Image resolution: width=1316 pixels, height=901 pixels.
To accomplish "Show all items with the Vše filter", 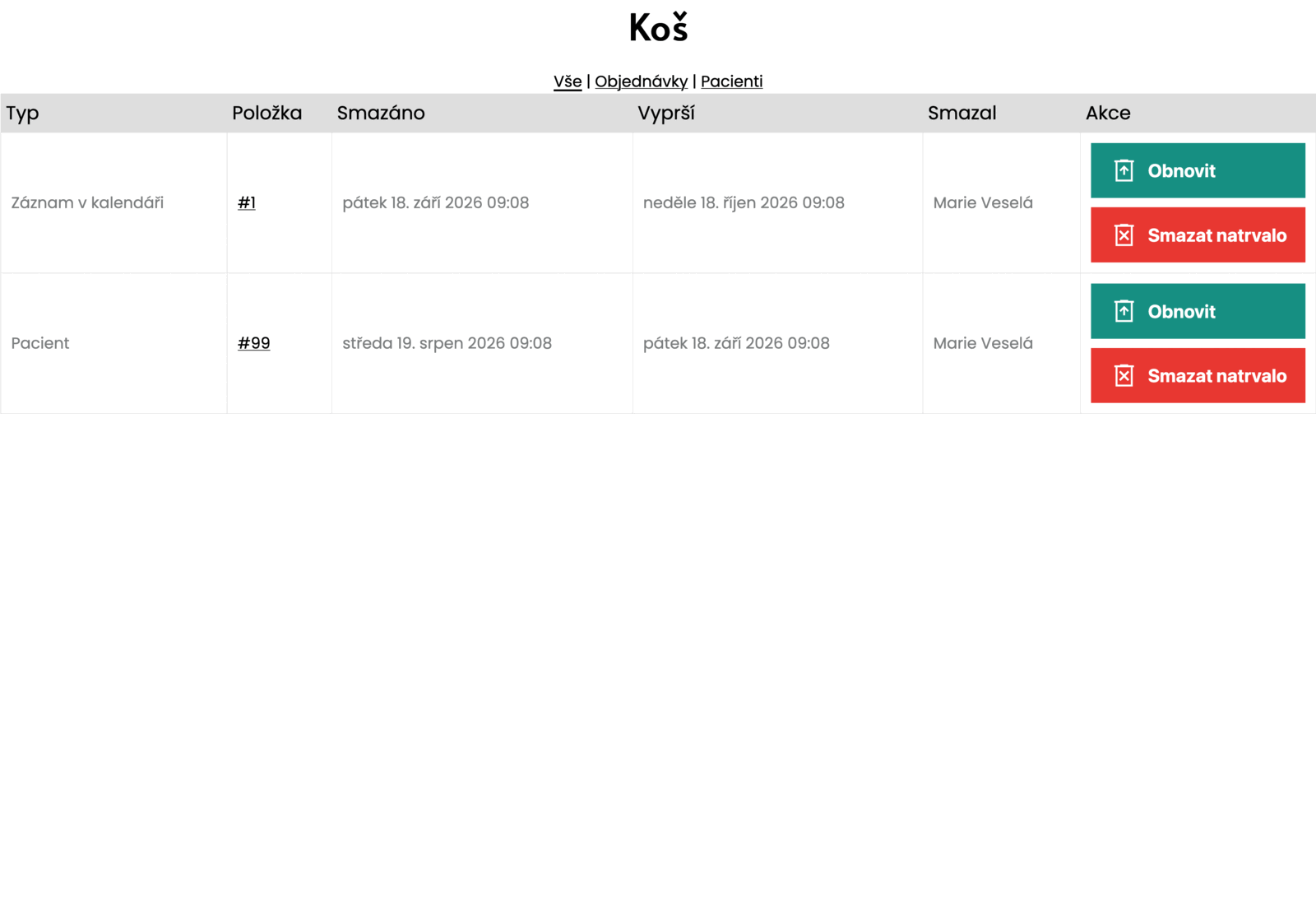I will tap(568, 81).
